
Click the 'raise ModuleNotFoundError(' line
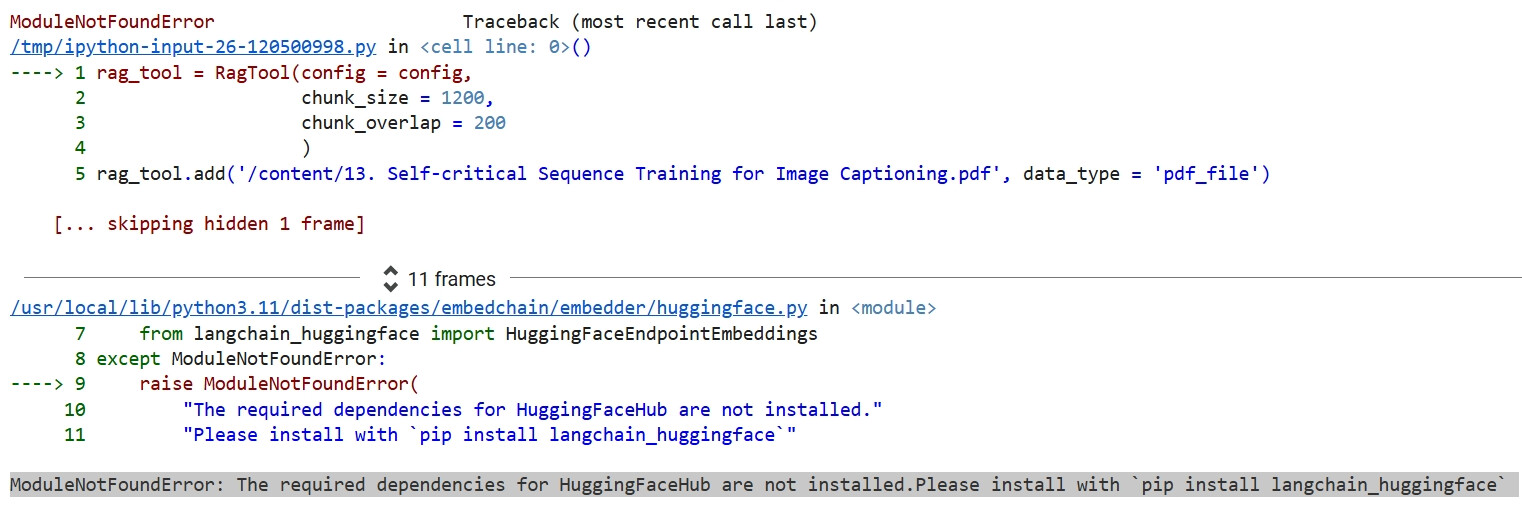[279, 384]
